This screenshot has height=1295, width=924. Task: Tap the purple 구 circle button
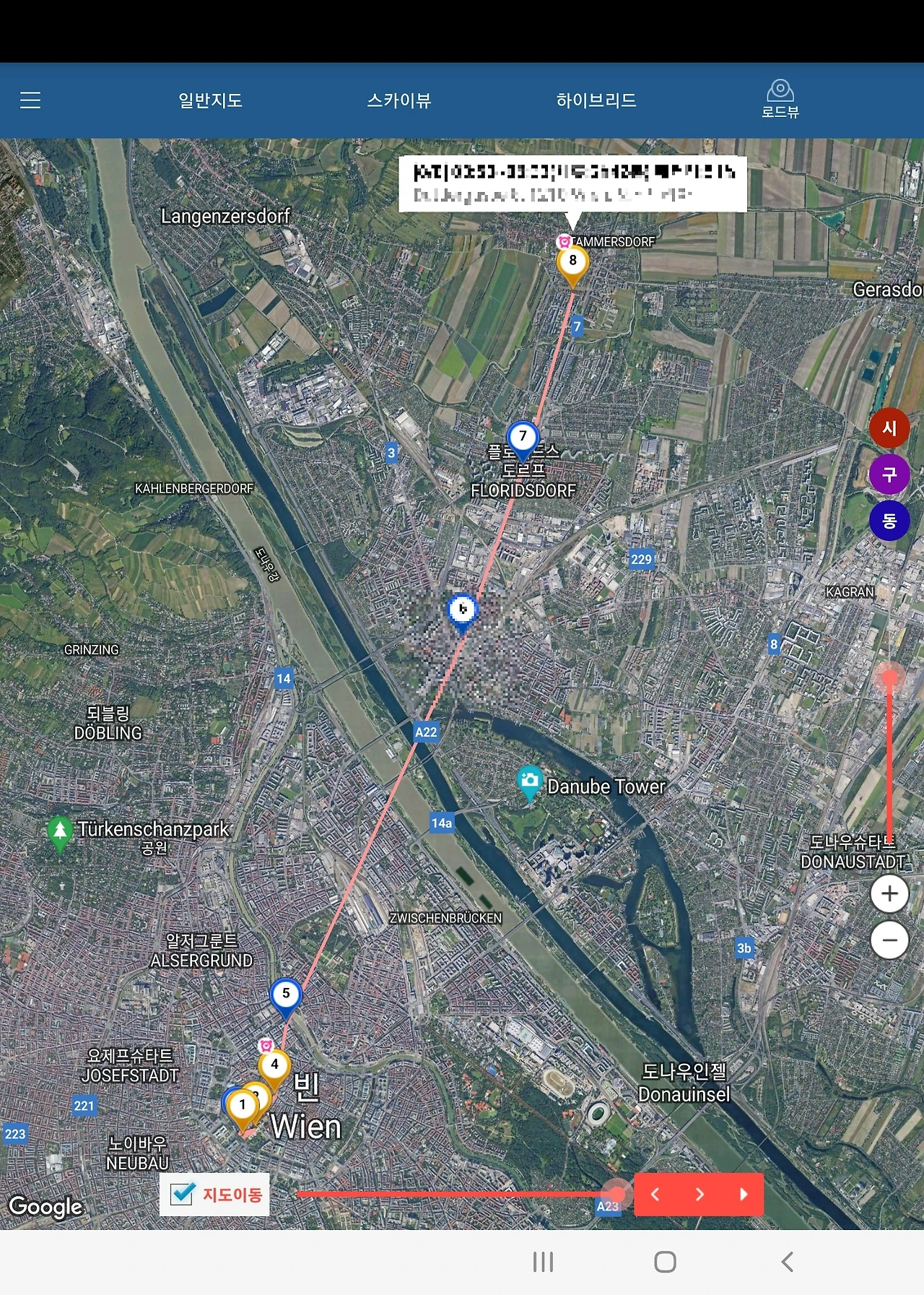click(889, 475)
